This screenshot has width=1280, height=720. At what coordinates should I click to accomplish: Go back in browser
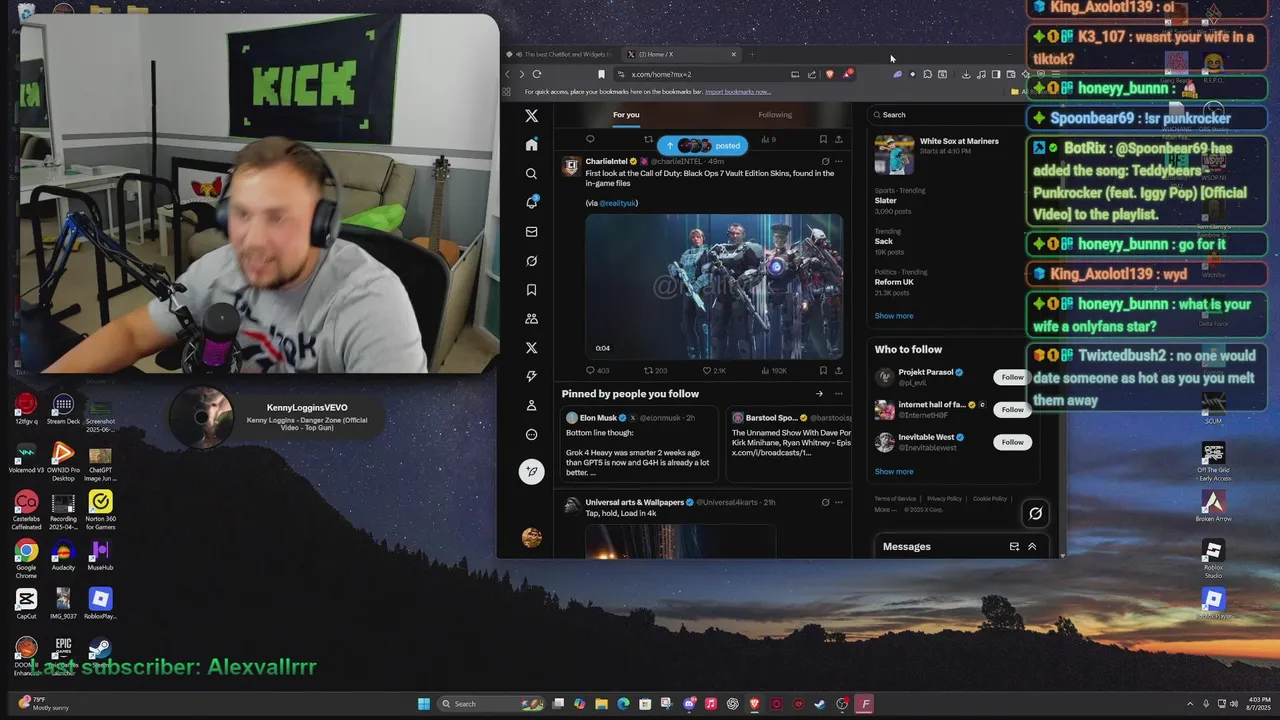tap(508, 74)
